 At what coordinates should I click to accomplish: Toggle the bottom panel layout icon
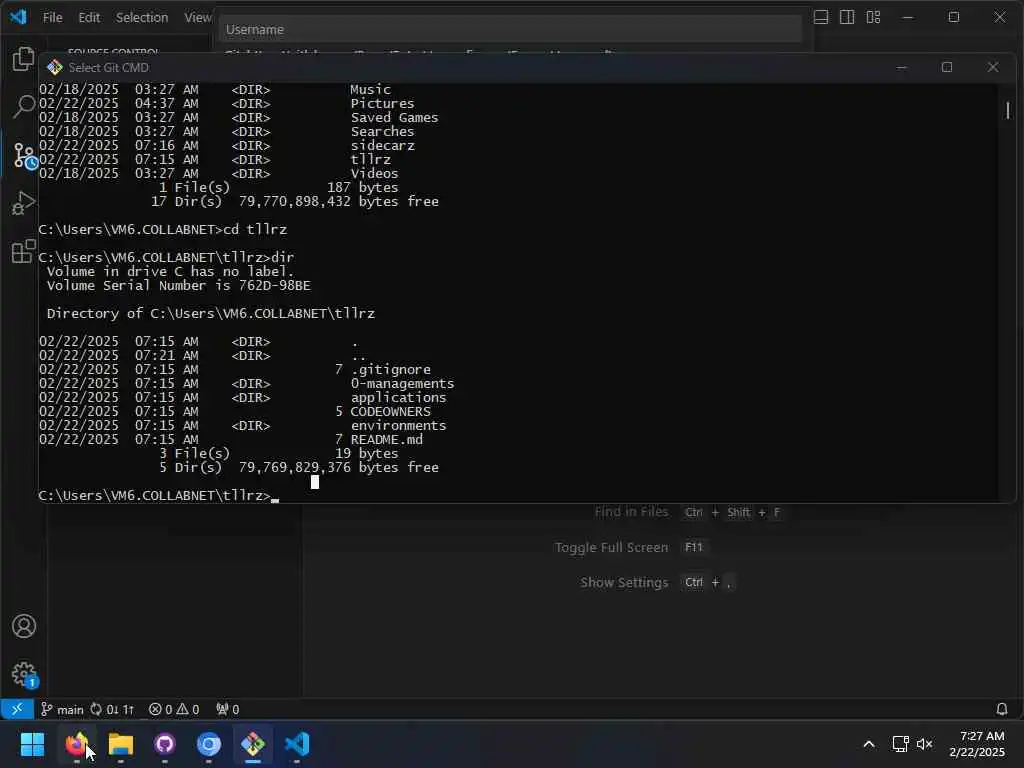821,17
